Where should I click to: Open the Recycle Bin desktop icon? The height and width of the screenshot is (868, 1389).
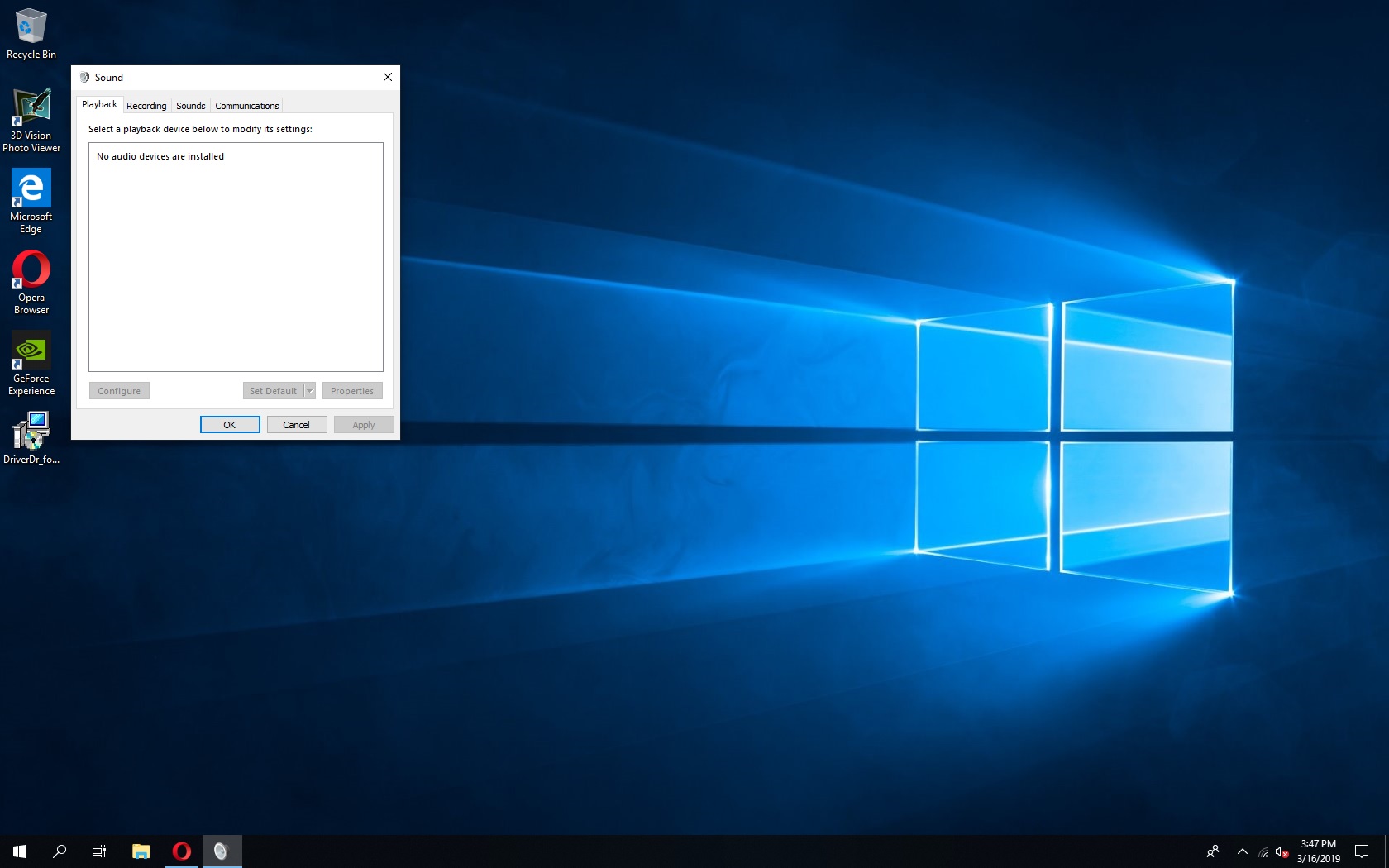coord(31,33)
